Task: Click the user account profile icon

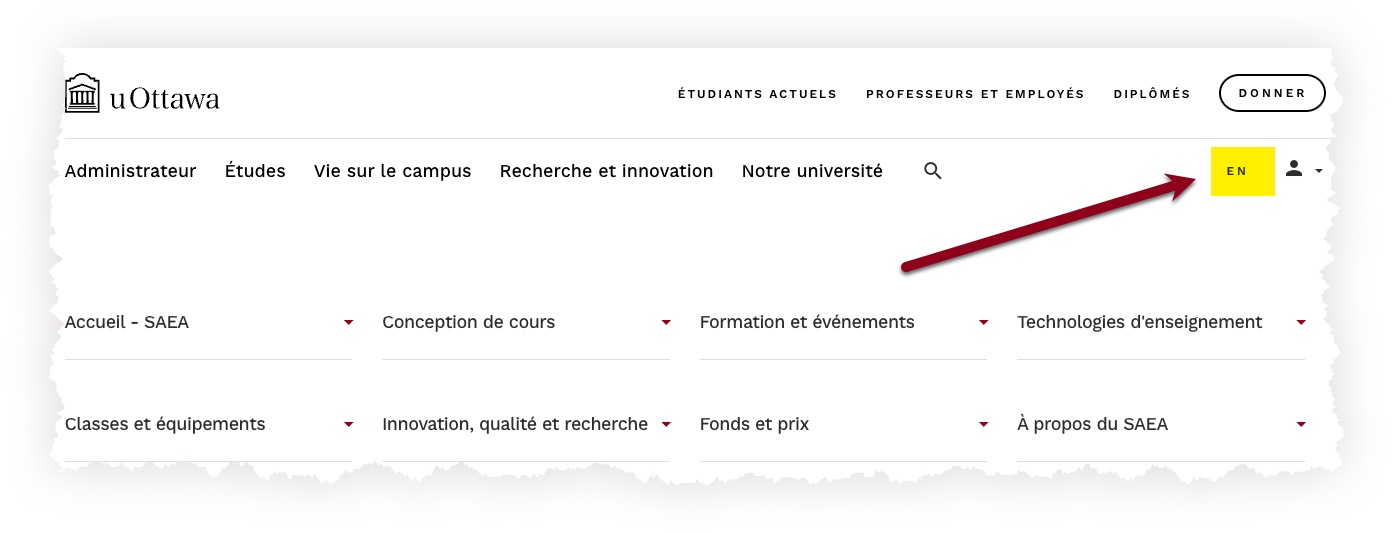Action: pos(1294,169)
